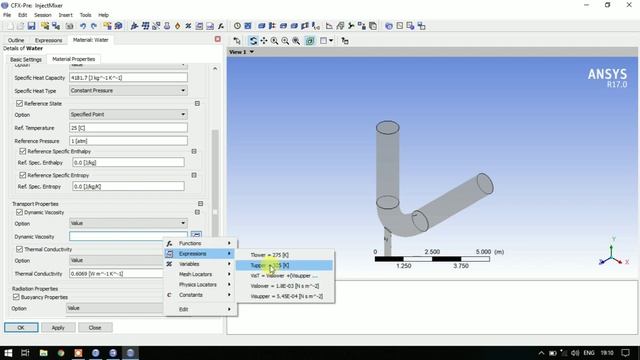The width and height of the screenshot is (640, 360).
Task: Select the Vislower expression entry
Action: [x=284, y=286]
